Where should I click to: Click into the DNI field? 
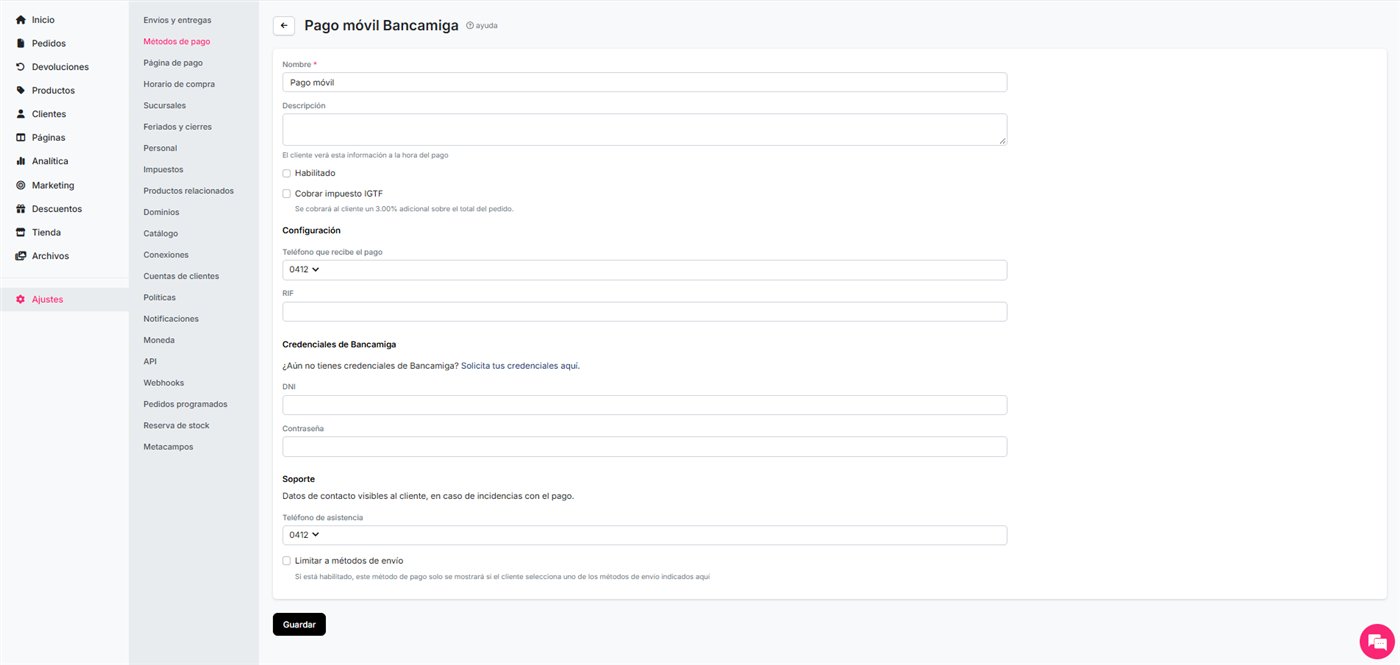point(645,405)
